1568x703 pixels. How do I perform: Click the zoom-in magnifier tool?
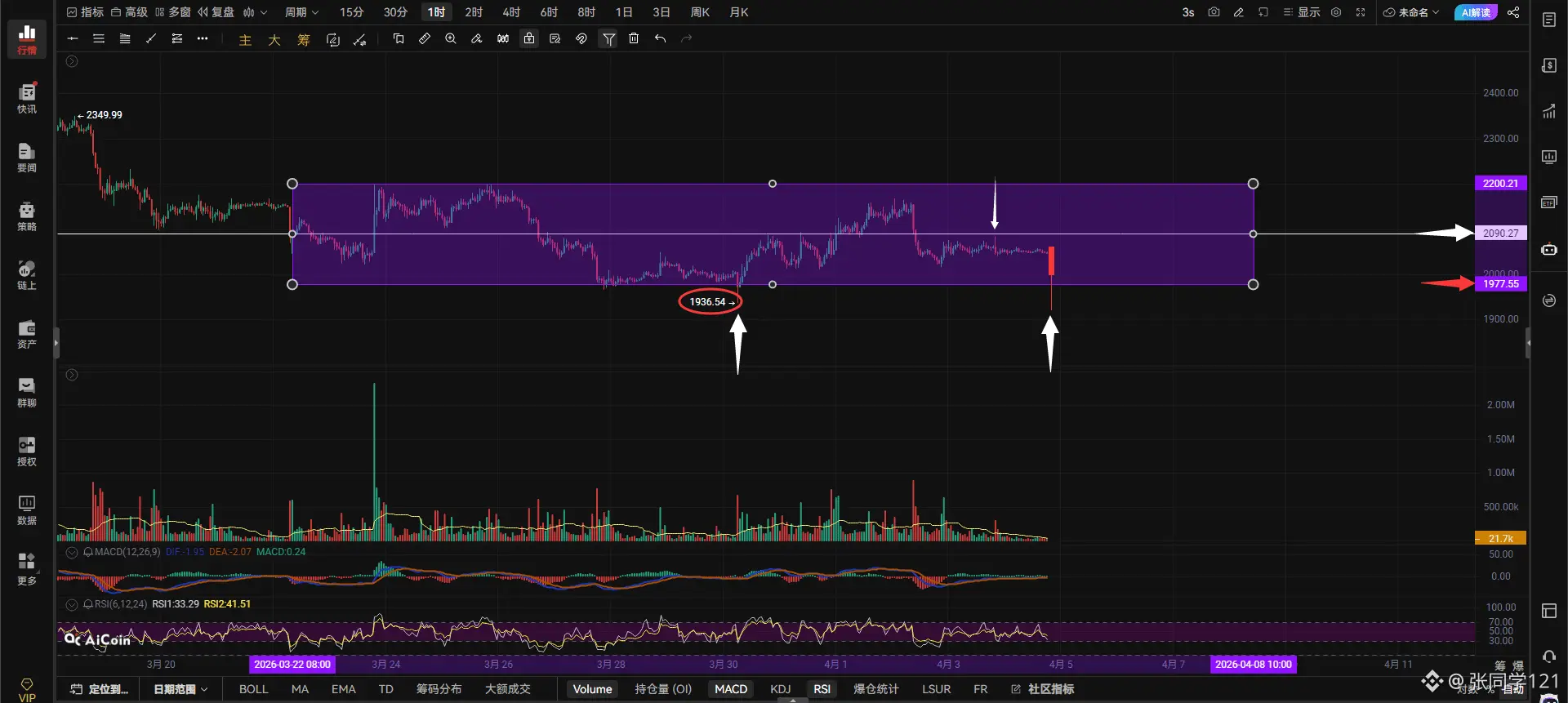click(x=451, y=38)
